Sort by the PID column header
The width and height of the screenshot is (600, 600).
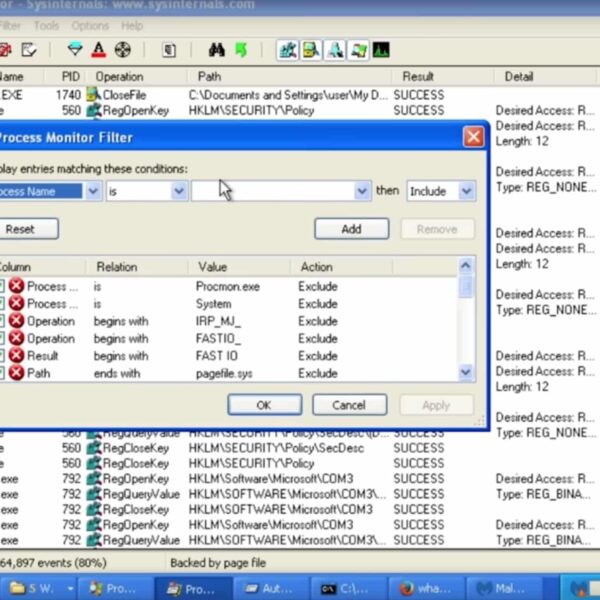coord(66,77)
